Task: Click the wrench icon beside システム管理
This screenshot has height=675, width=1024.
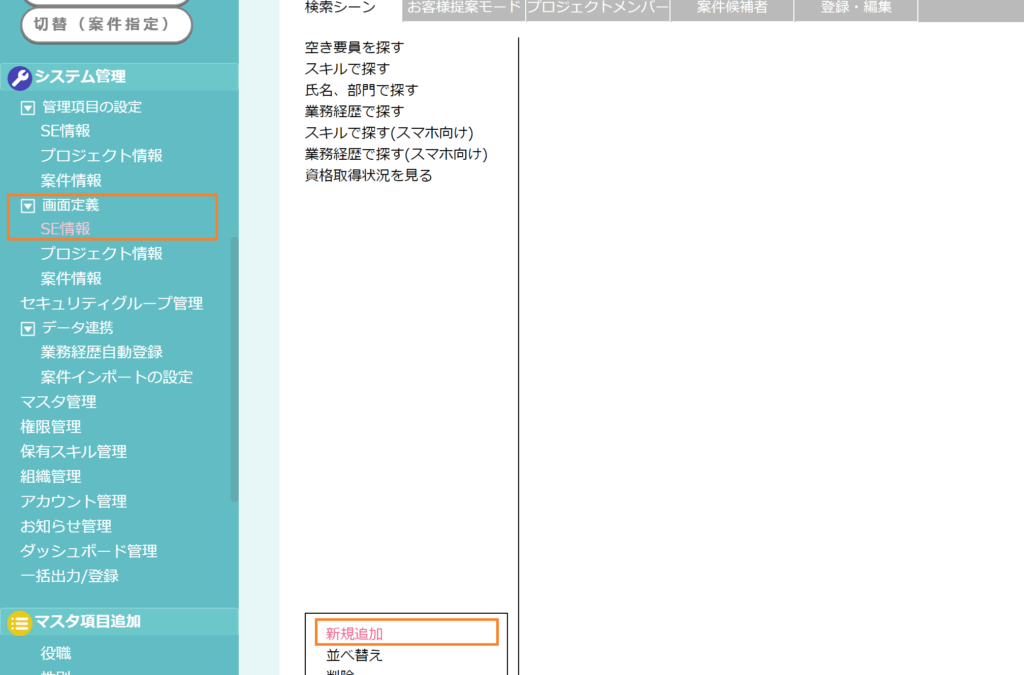Action: coord(19,78)
